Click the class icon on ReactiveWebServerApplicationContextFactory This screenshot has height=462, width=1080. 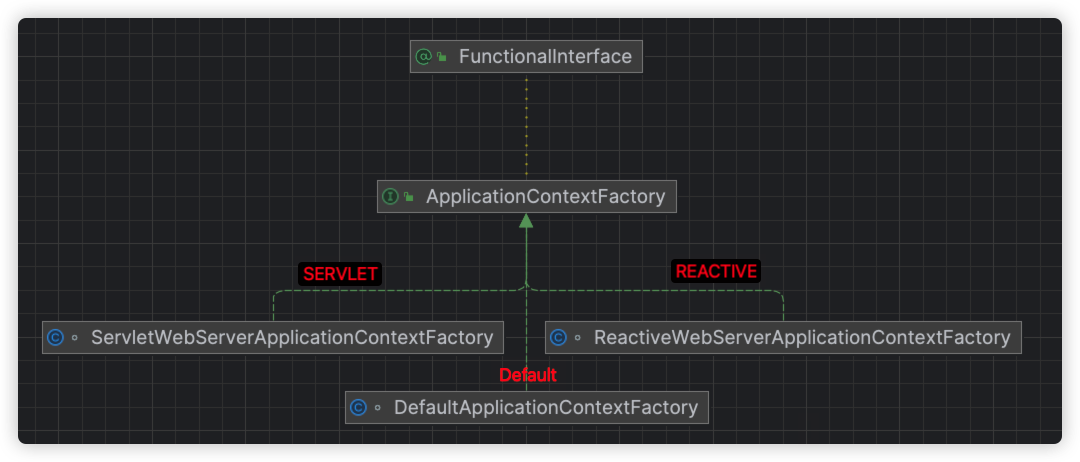coord(559,337)
